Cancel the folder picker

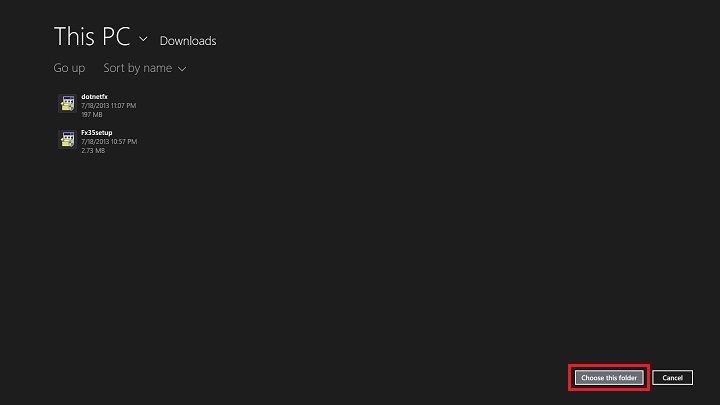pyautogui.click(x=672, y=377)
